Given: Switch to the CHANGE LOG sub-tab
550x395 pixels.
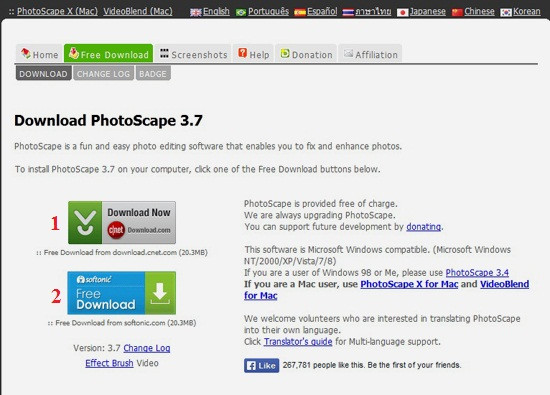Looking at the screenshot, I should click(103, 74).
